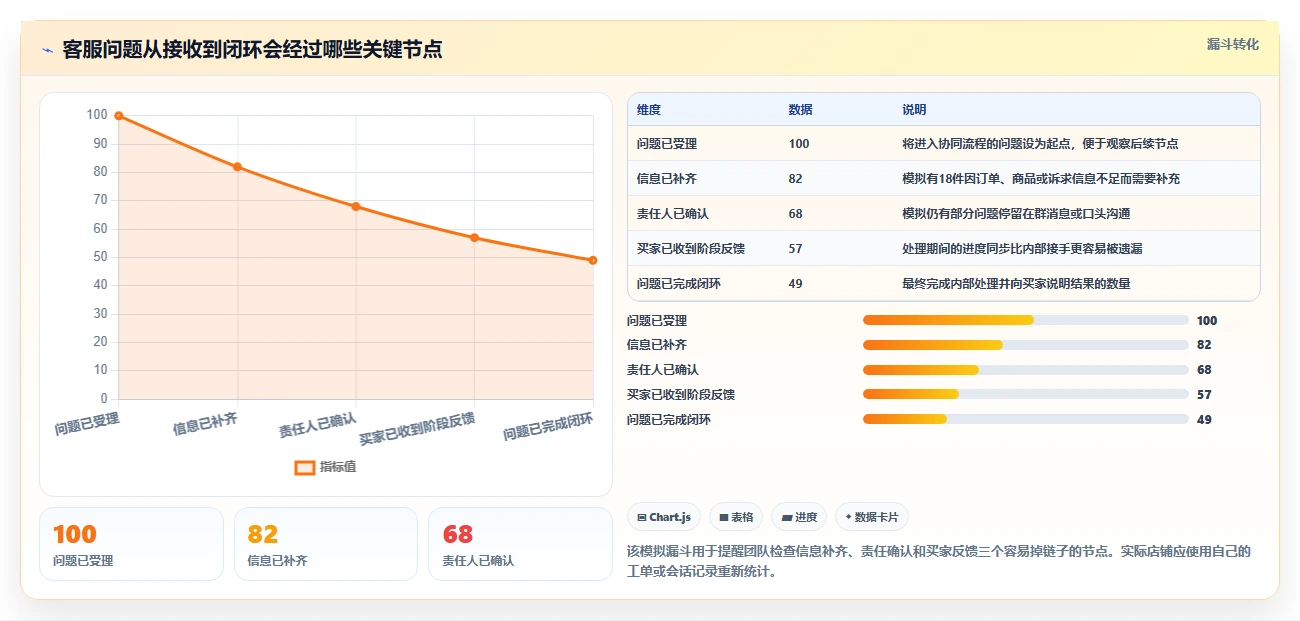Click the chart data point at 100
This screenshot has width=1300, height=621.
click(119, 116)
